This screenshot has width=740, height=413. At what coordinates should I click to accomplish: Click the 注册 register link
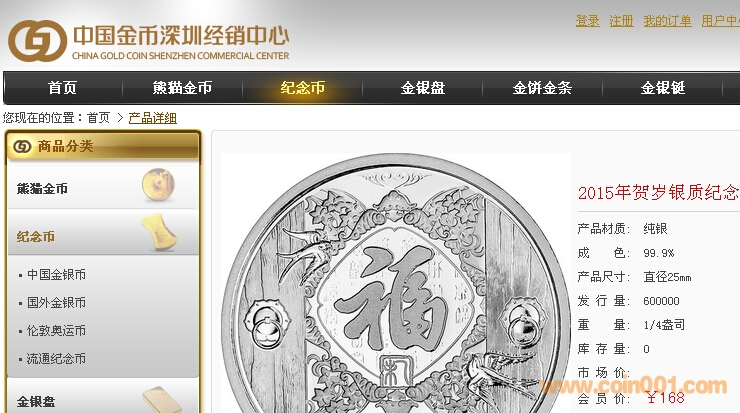coord(622,21)
